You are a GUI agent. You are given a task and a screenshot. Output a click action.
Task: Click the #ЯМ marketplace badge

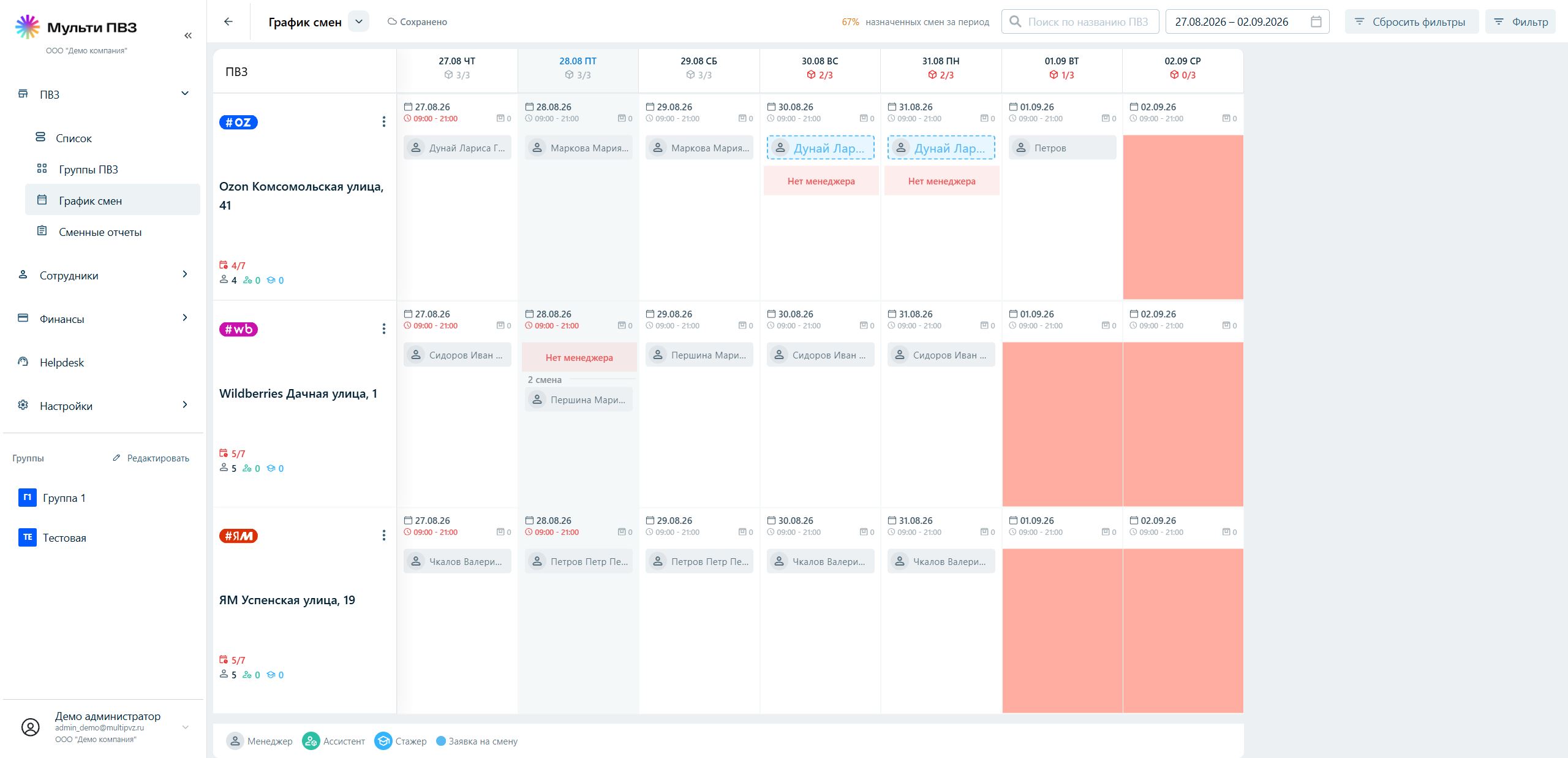238,536
